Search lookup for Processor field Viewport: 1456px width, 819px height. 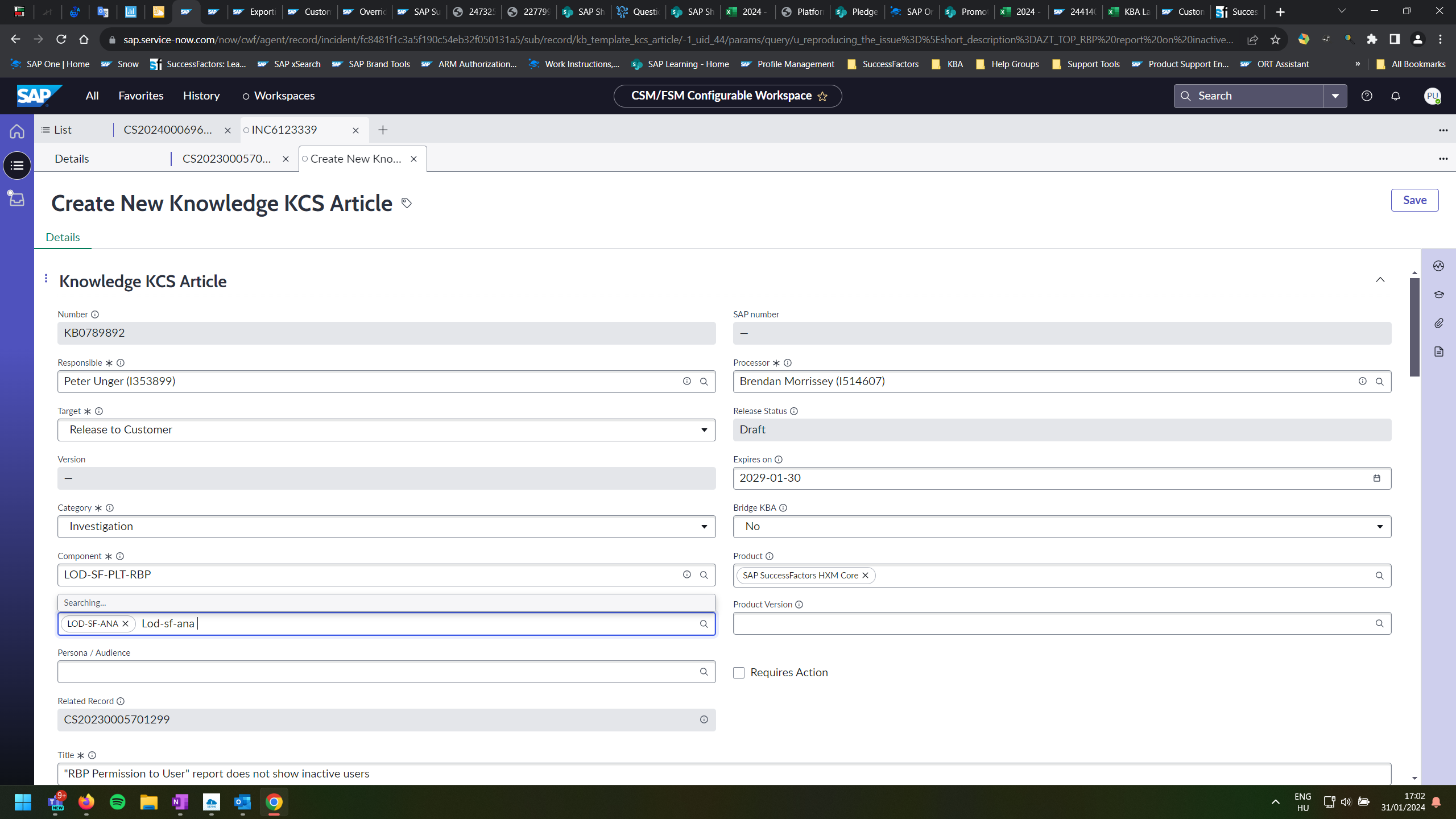(x=1380, y=382)
